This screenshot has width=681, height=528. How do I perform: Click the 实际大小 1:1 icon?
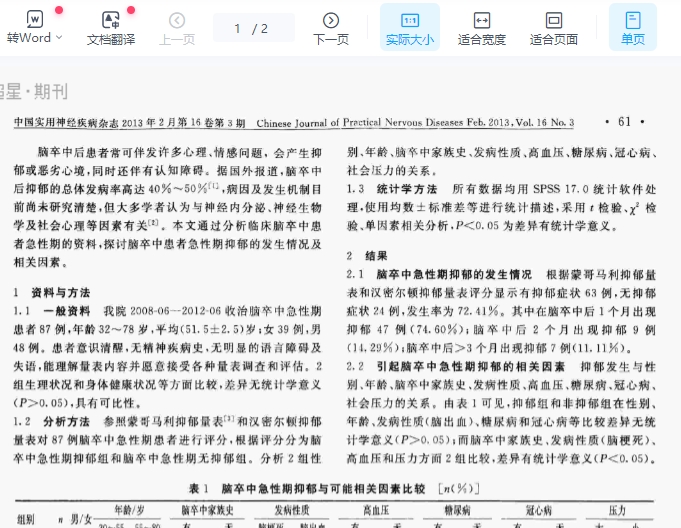(409, 20)
